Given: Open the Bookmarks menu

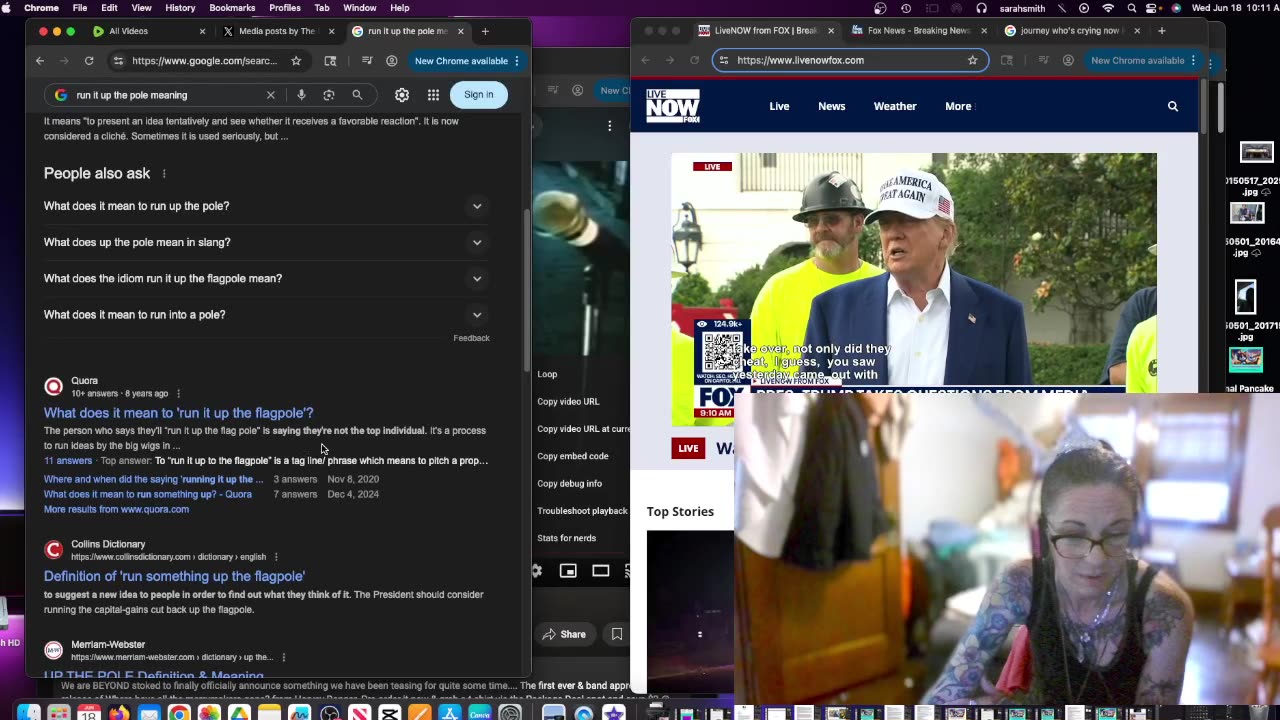Looking at the screenshot, I should pyautogui.click(x=232, y=8).
